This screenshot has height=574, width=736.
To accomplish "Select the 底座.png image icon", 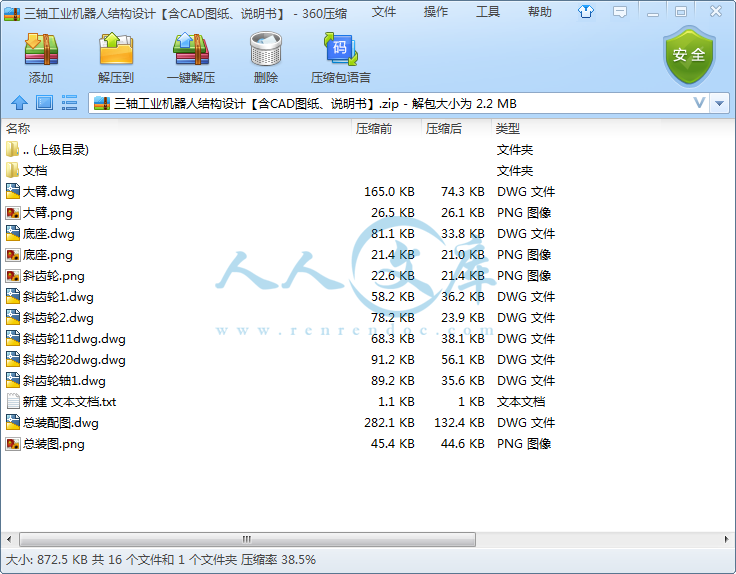I will [13, 255].
